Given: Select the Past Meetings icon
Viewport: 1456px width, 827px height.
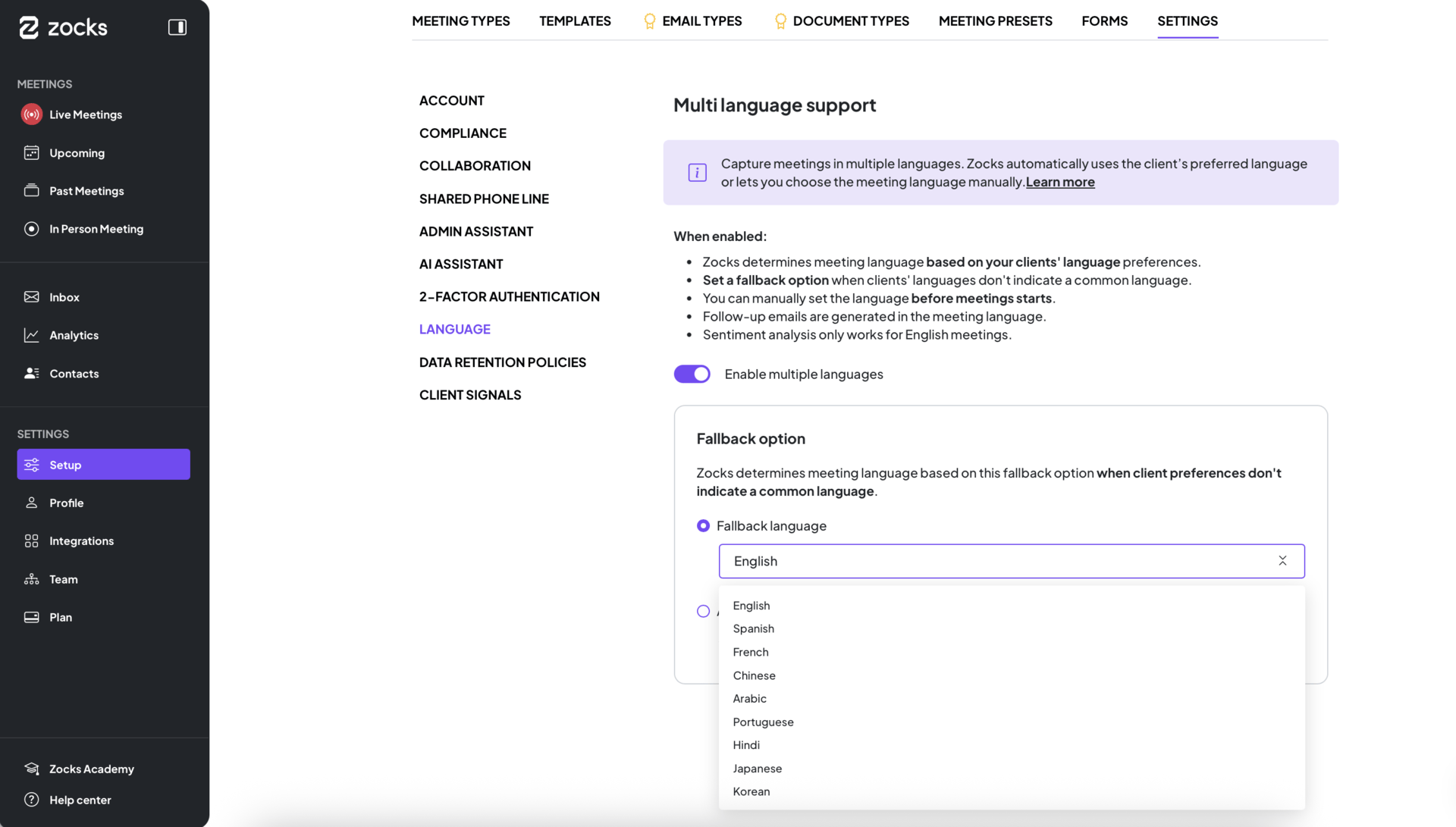Looking at the screenshot, I should (x=31, y=190).
